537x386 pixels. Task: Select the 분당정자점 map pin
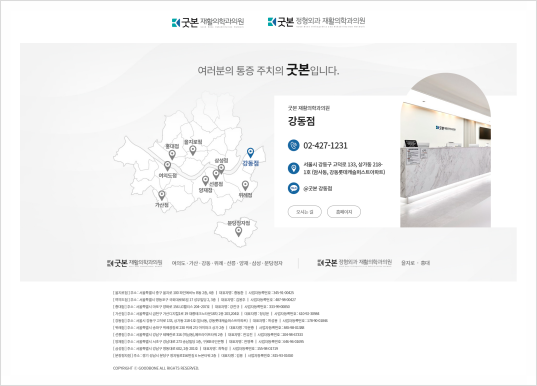[239, 232]
